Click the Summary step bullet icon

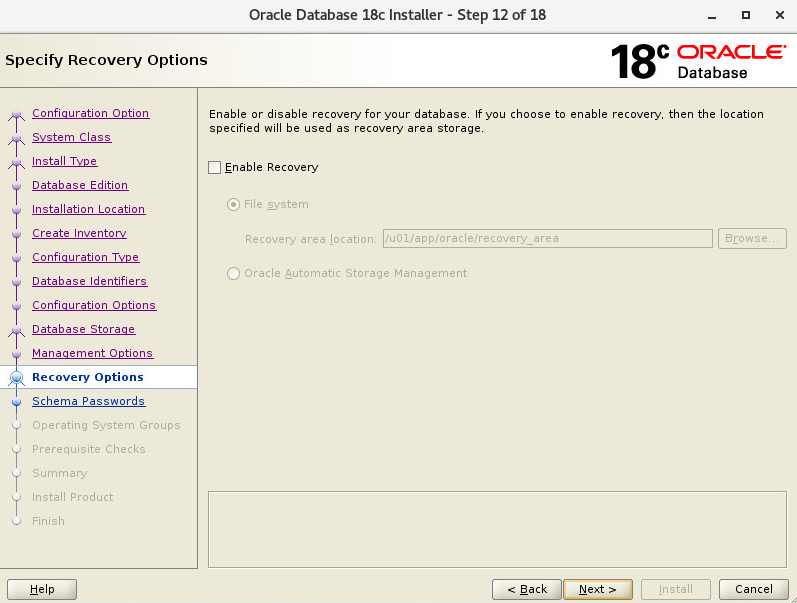(16, 473)
